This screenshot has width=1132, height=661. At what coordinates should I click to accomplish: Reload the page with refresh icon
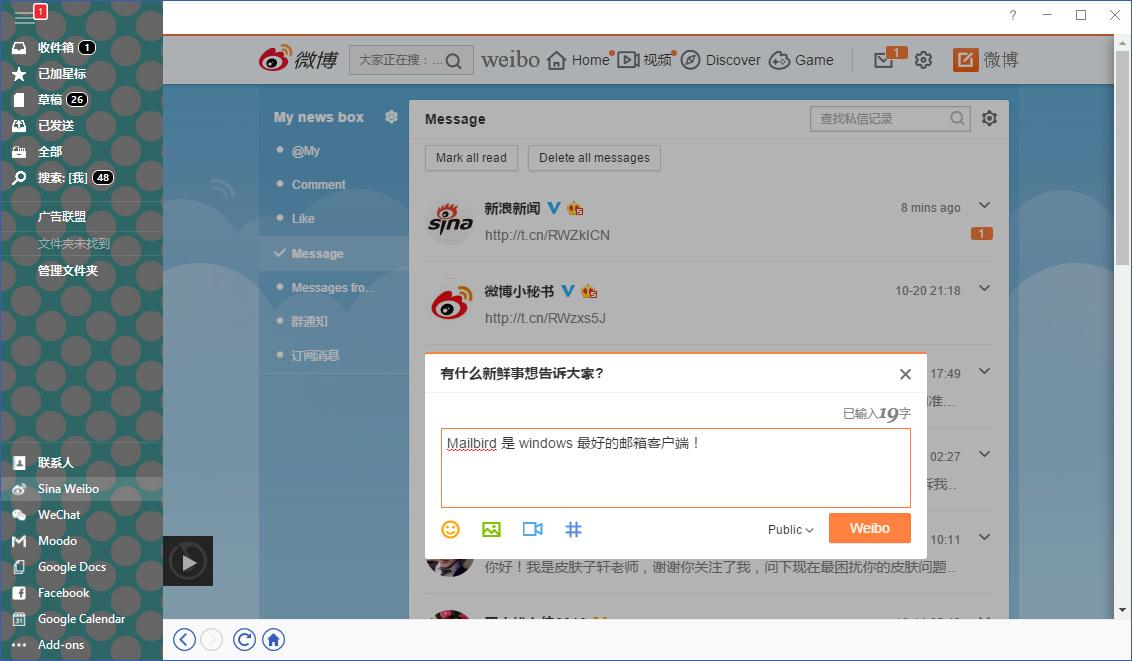tap(244, 640)
